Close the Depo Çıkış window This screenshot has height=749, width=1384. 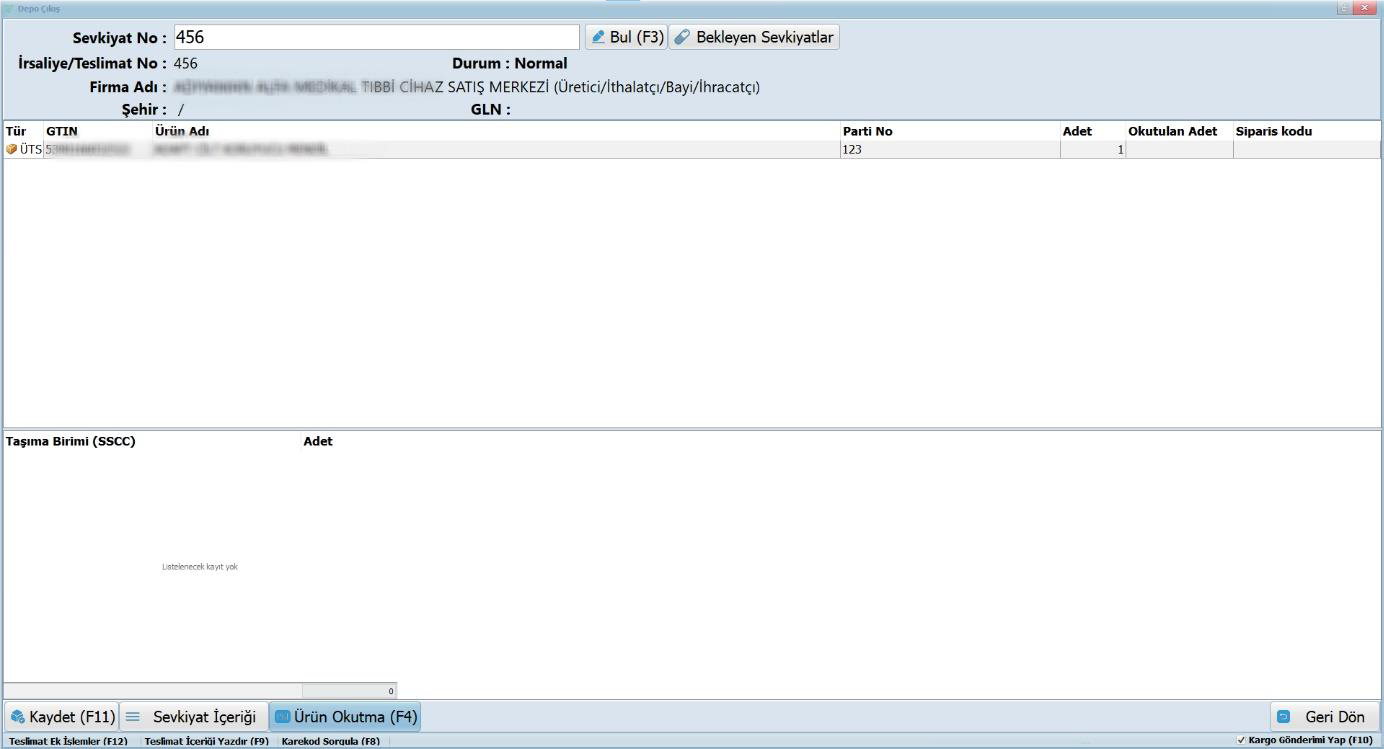(x=1364, y=8)
